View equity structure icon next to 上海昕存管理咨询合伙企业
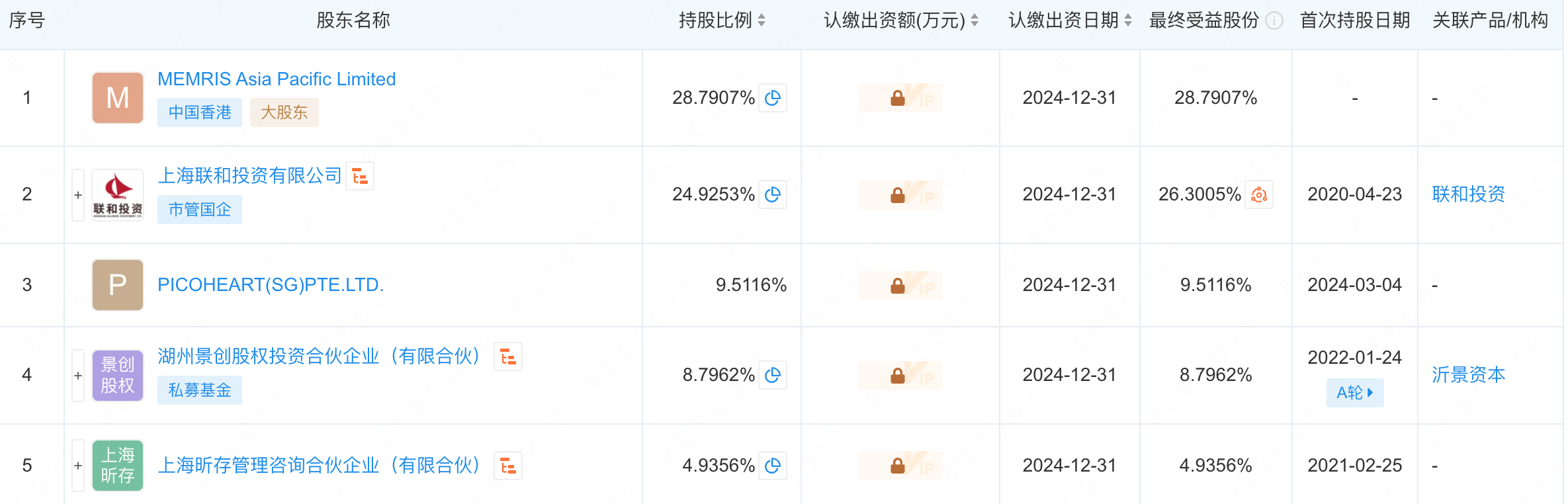The width and height of the screenshot is (1568, 504). pyautogui.click(x=508, y=466)
